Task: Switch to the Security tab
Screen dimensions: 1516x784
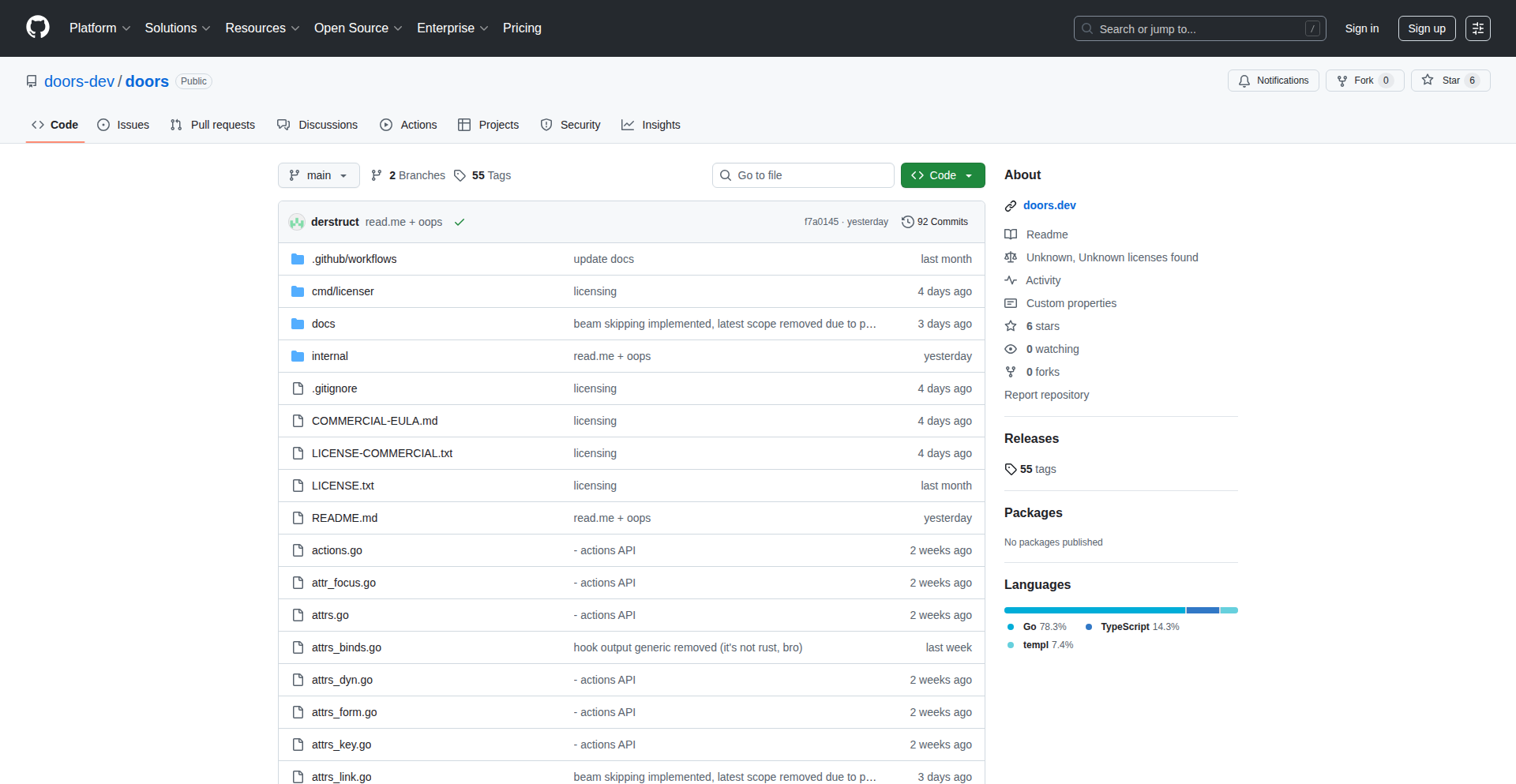Action: (x=570, y=125)
